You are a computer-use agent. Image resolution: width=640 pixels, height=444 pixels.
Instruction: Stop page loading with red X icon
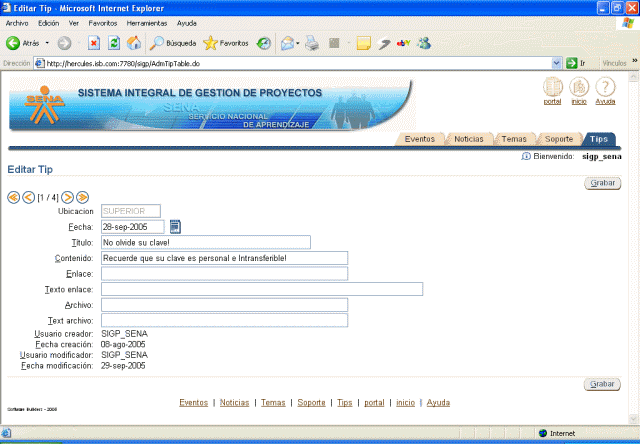[x=94, y=43]
